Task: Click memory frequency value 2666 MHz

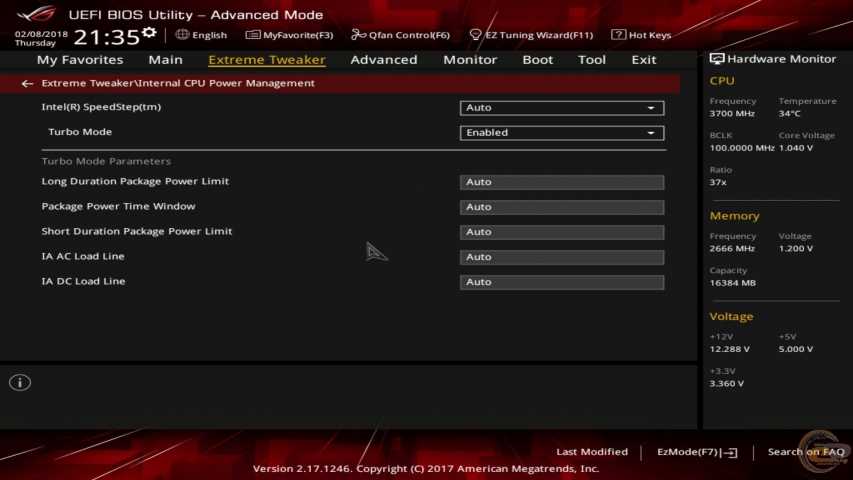Action: (732, 249)
